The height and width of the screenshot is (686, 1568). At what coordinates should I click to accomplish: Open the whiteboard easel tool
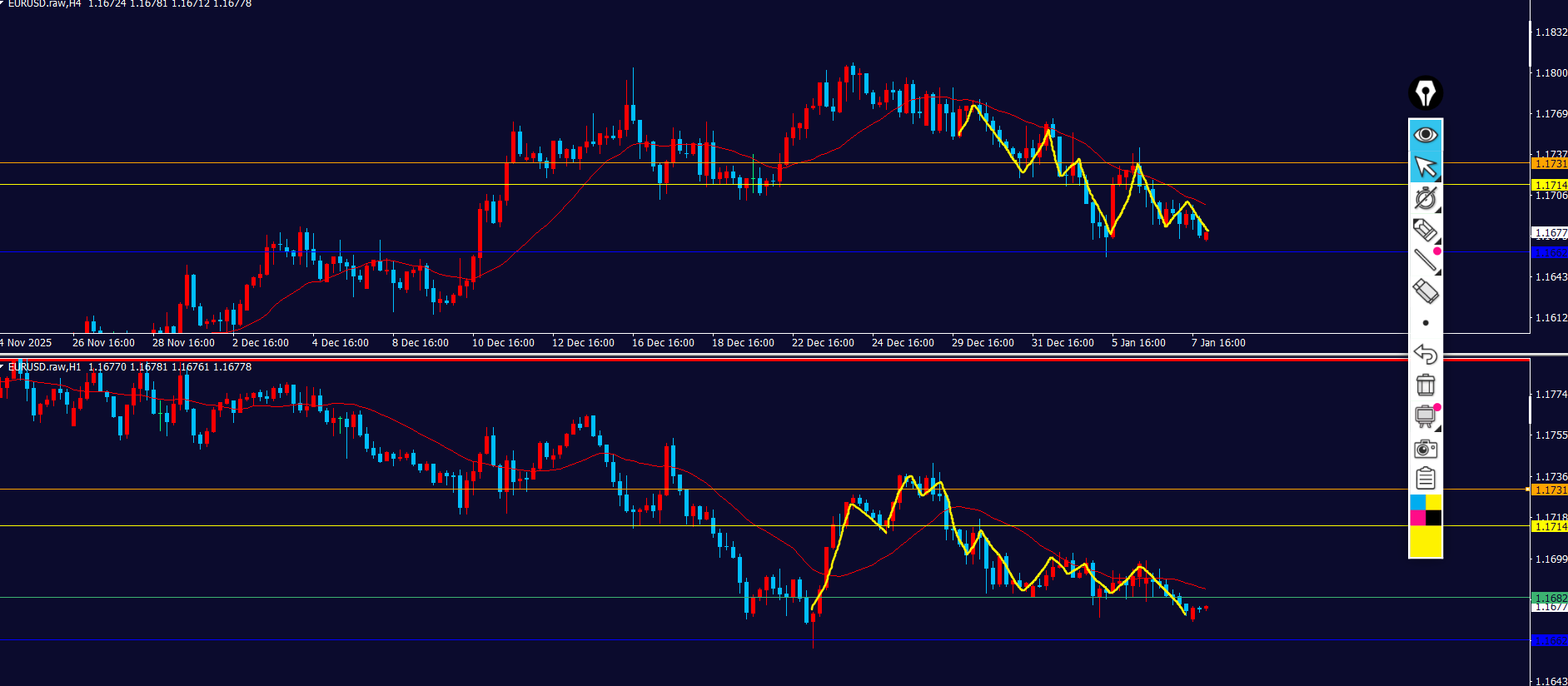point(1425,415)
